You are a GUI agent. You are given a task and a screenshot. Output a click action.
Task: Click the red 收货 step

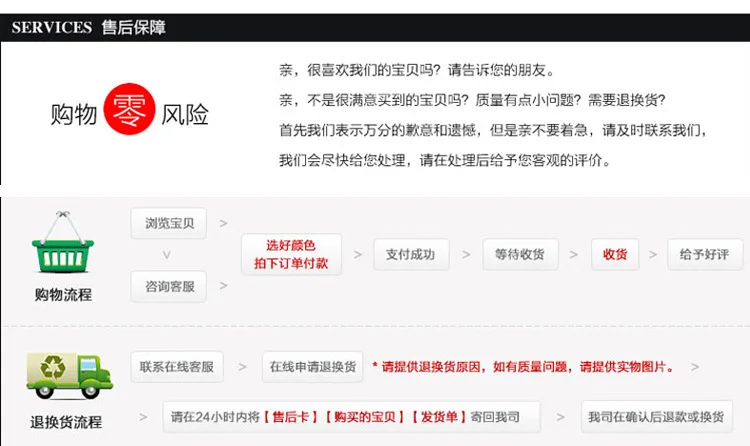(615, 254)
